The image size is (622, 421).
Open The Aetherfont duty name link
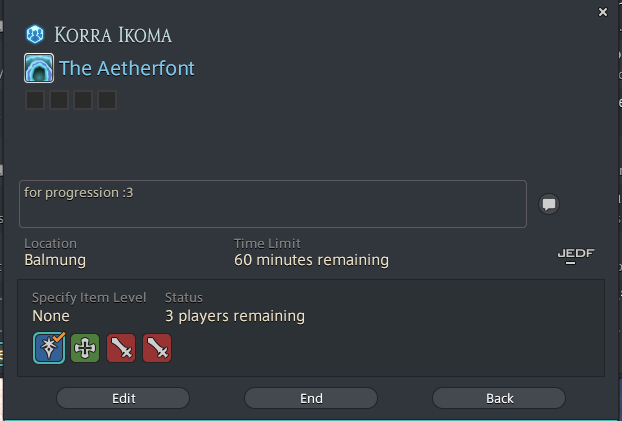[127, 69]
